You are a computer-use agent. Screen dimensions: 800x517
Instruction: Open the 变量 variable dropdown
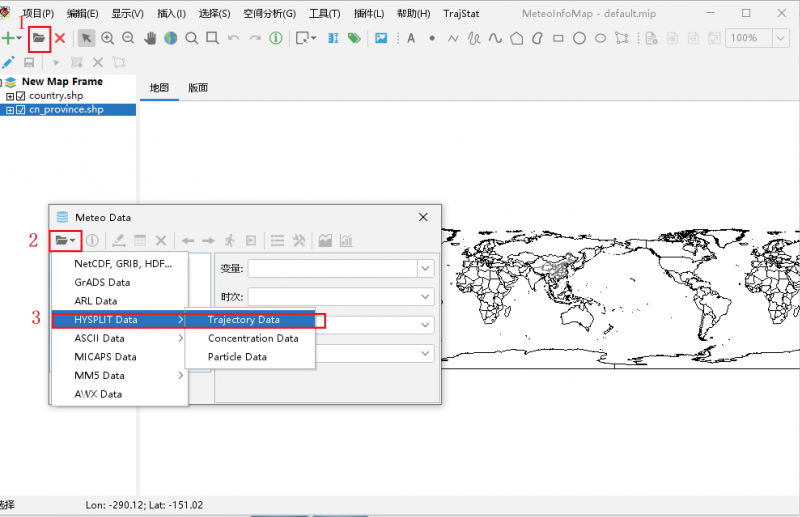[425, 268]
